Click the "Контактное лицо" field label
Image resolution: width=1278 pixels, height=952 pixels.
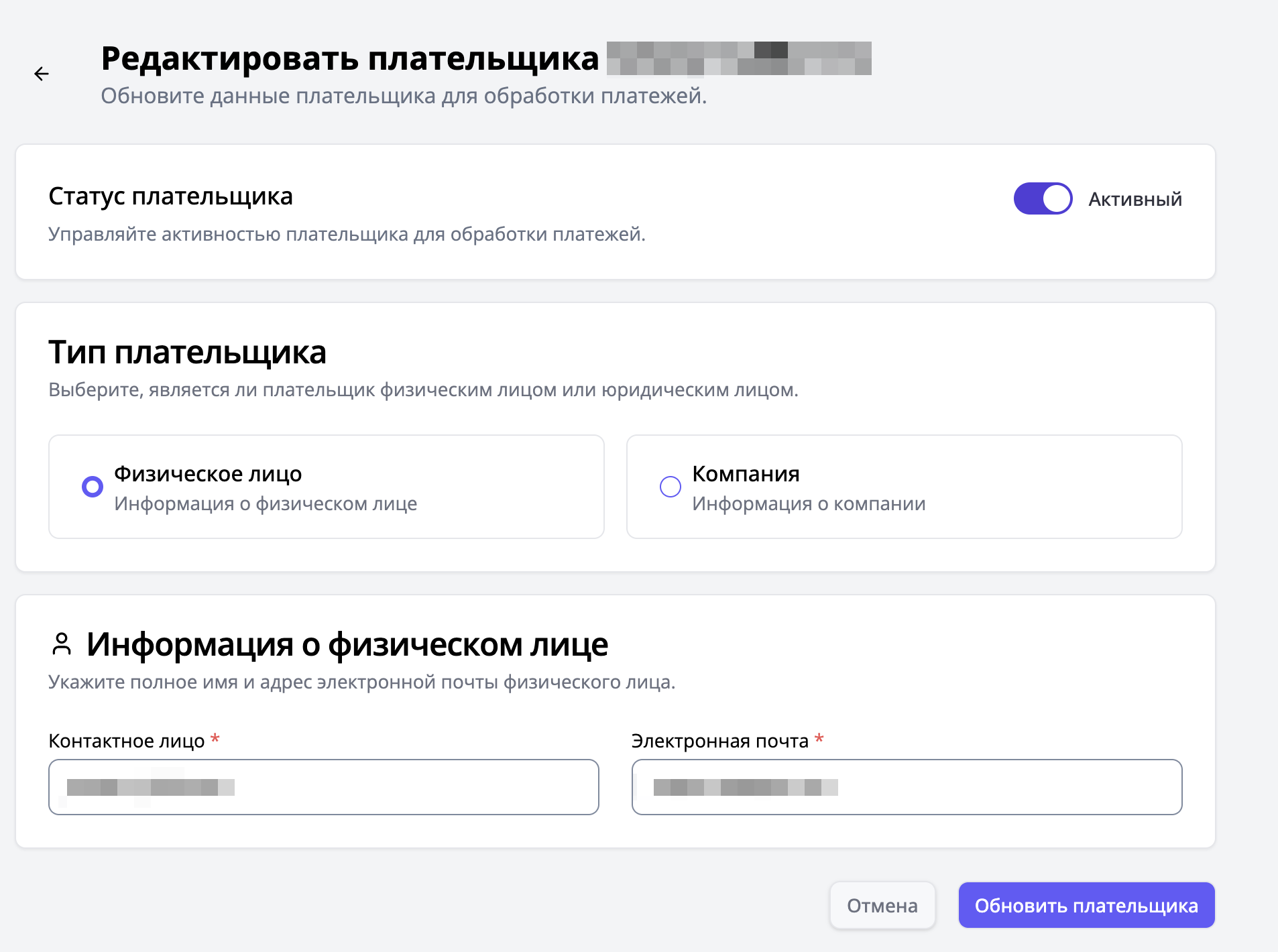(x=127, y=741)
